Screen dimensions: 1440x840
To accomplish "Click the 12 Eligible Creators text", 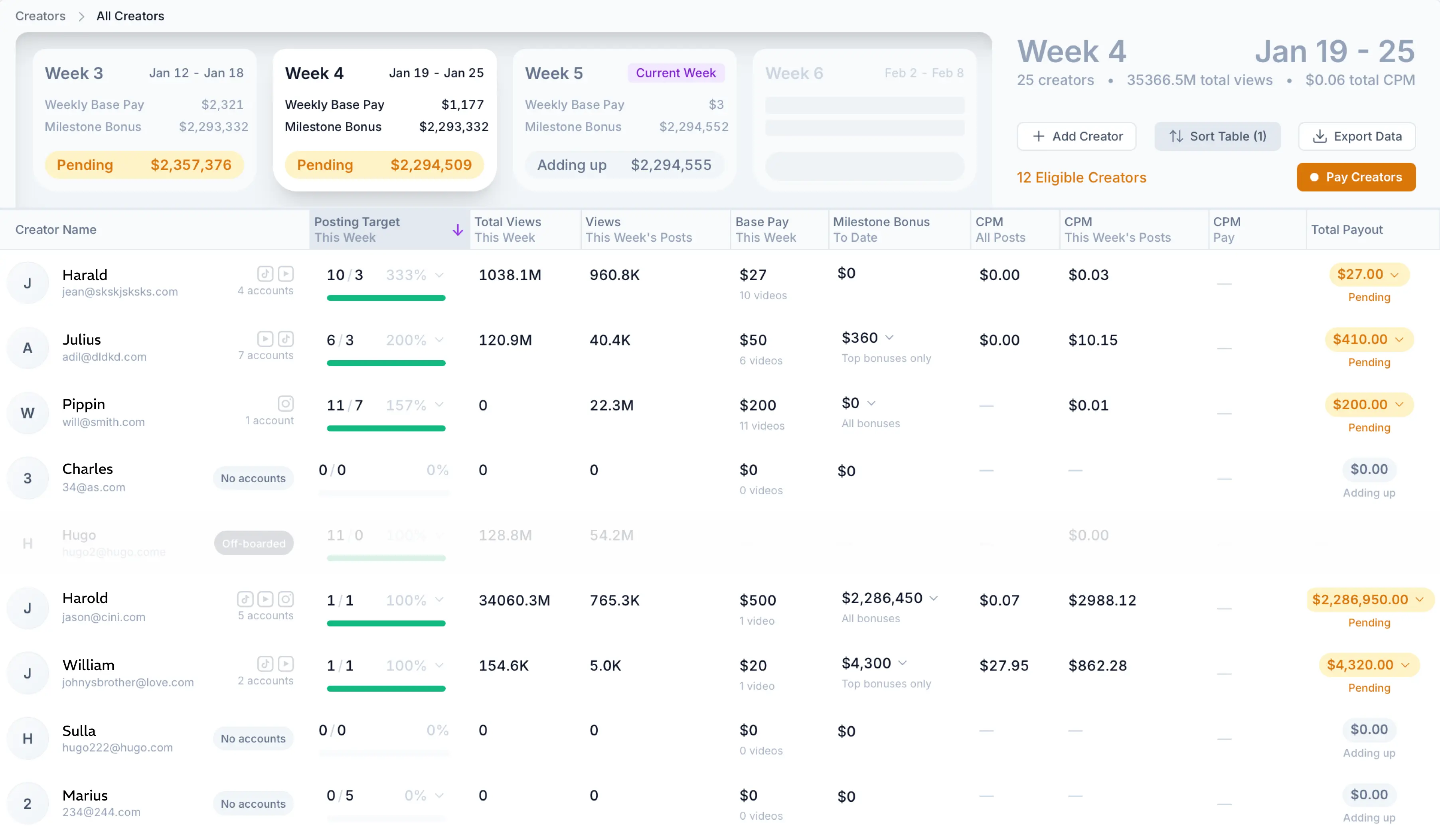I will (x=1082, y=177).
